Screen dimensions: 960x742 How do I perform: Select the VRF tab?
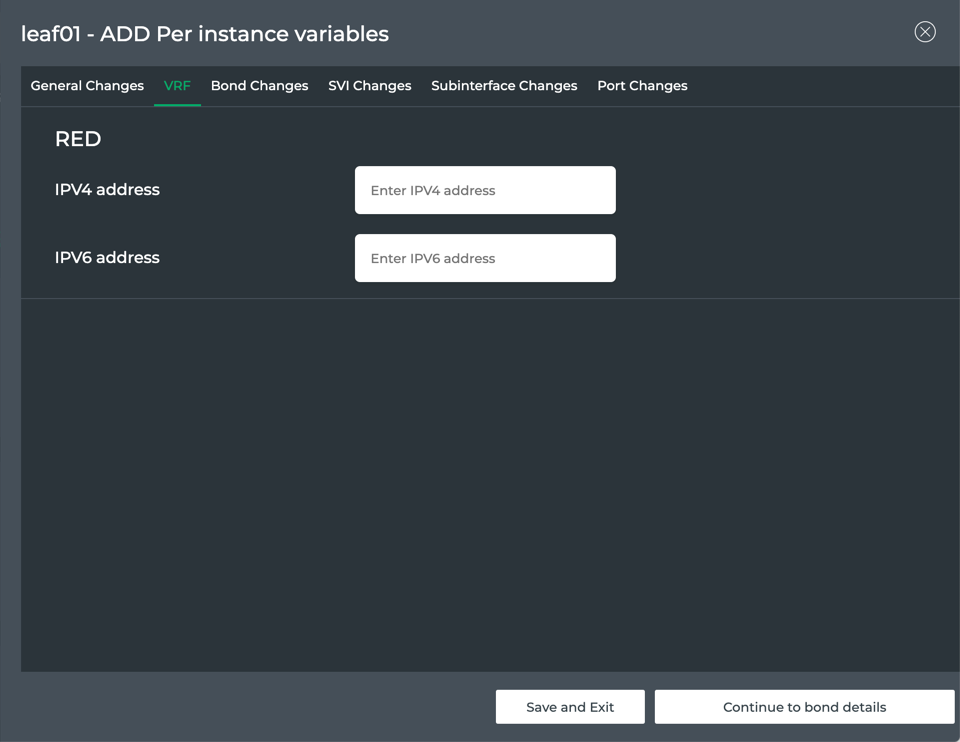[x=177, y=86]
